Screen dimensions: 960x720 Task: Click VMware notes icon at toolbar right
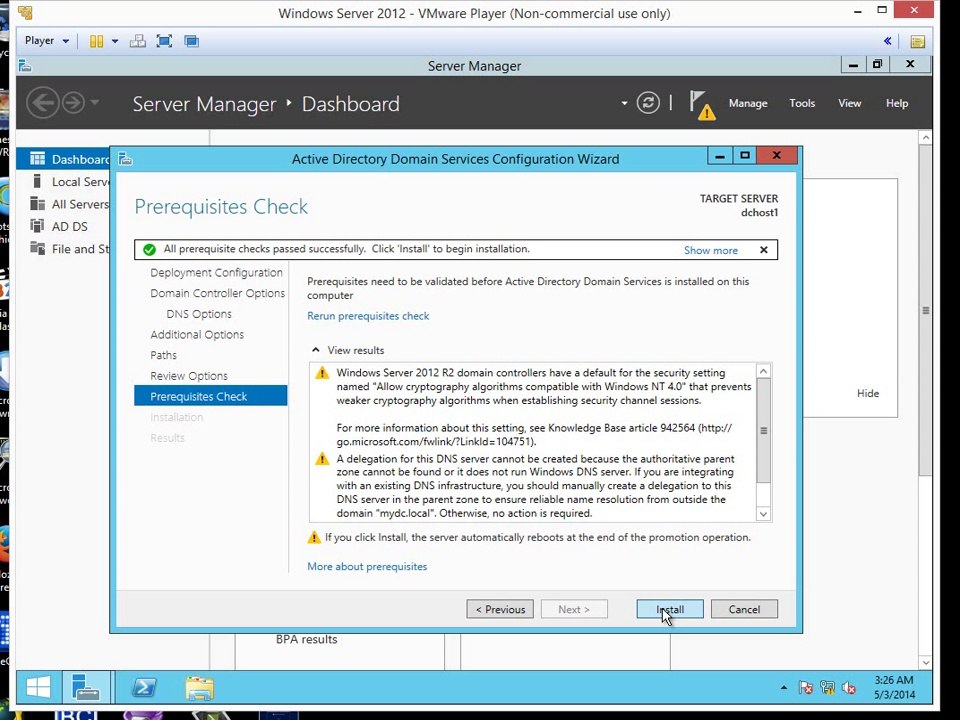[917, 41]
